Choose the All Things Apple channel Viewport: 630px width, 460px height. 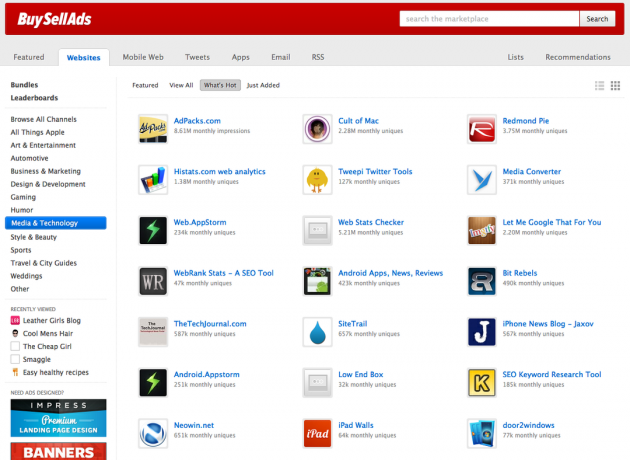(x=37, y=132)
